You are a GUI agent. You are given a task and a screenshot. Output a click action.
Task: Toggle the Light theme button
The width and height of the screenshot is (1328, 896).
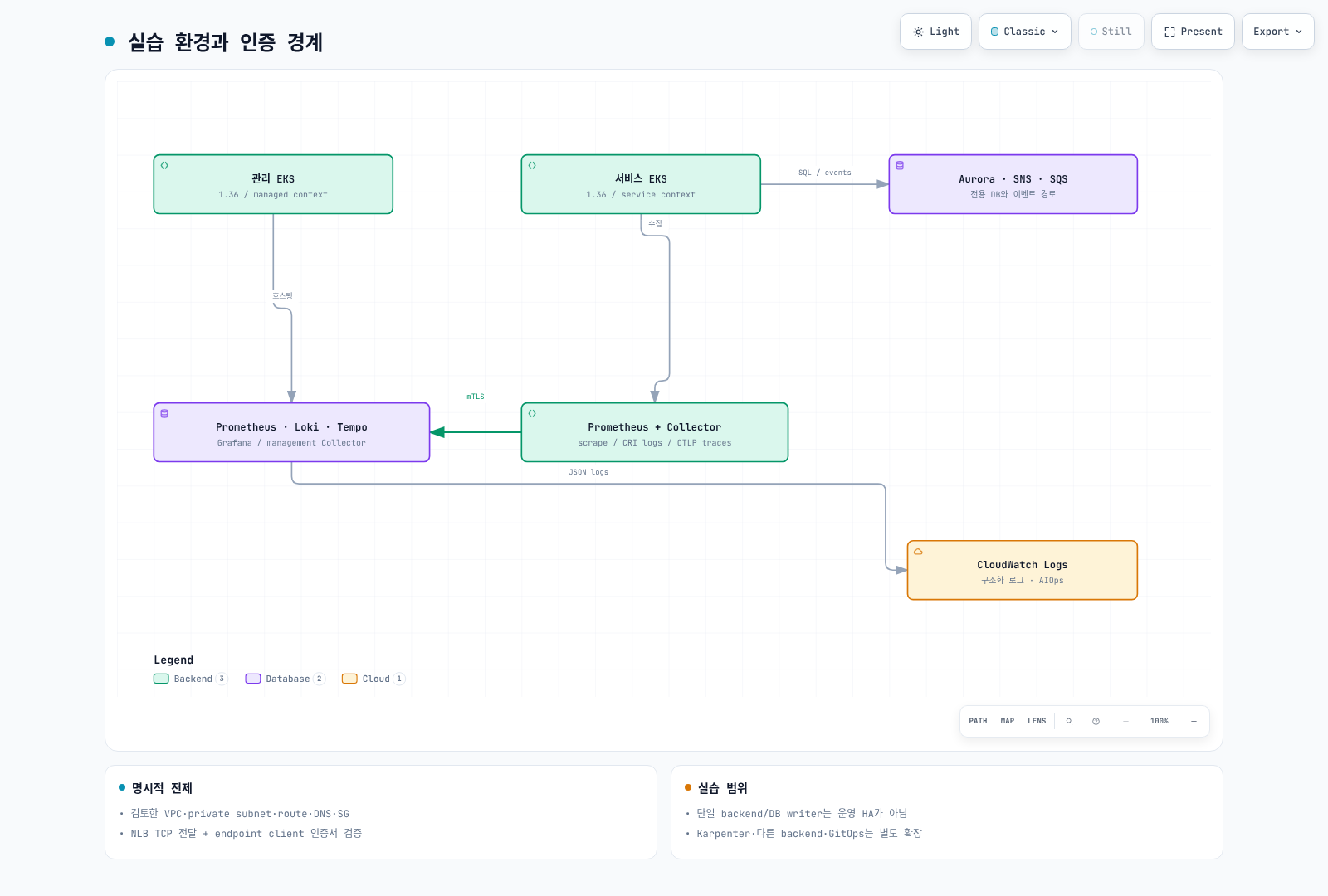(x=935, y=32)
